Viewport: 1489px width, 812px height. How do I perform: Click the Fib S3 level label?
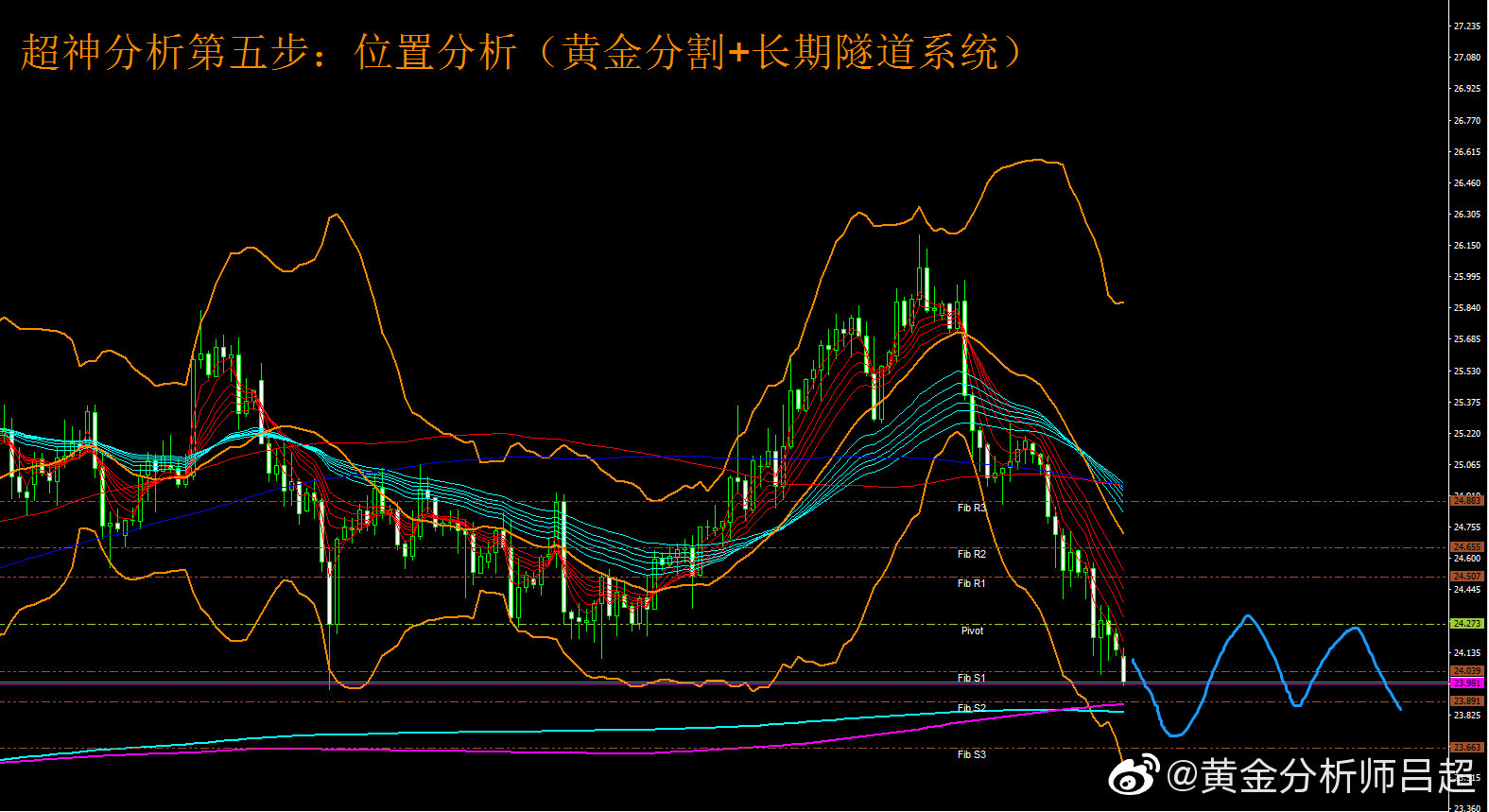pos(971,754)
